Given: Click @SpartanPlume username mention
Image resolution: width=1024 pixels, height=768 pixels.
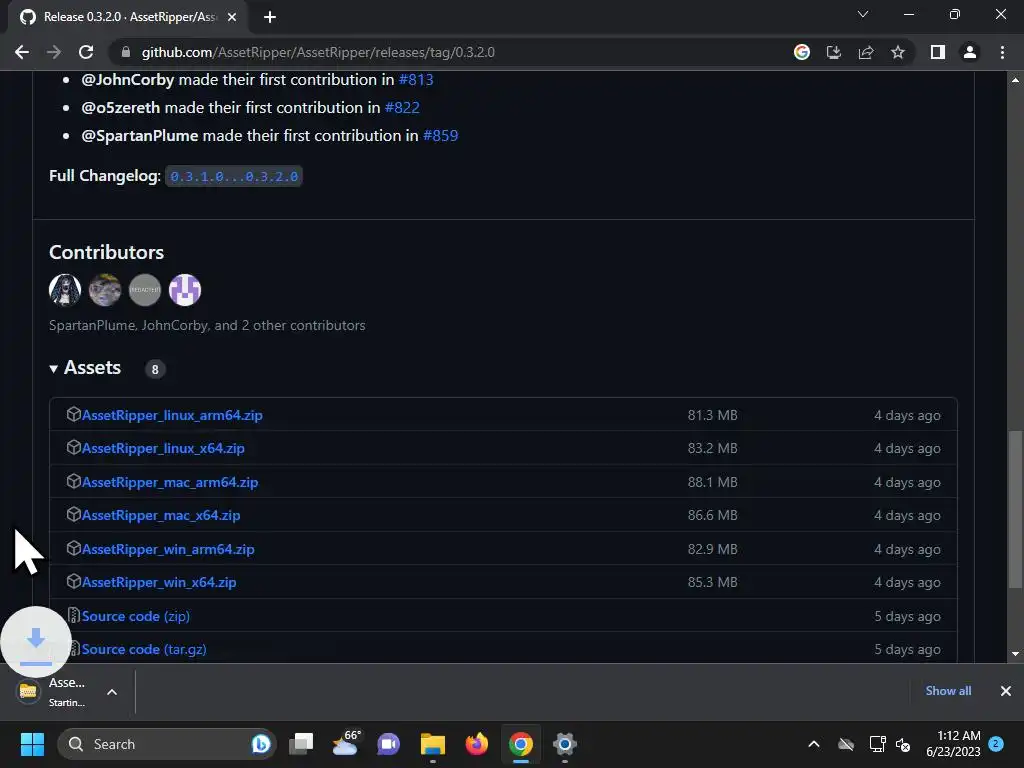Looking at the screenshot, I should (139, 136).
